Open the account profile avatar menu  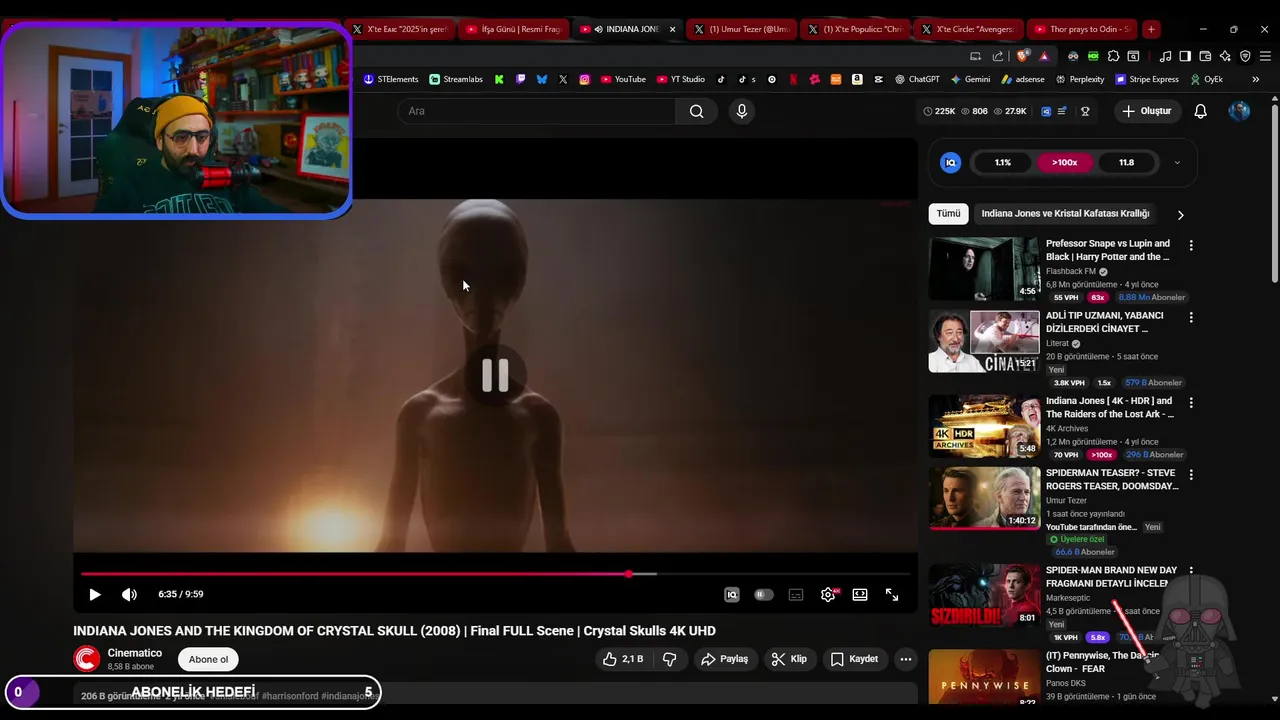click(1239, 111)
